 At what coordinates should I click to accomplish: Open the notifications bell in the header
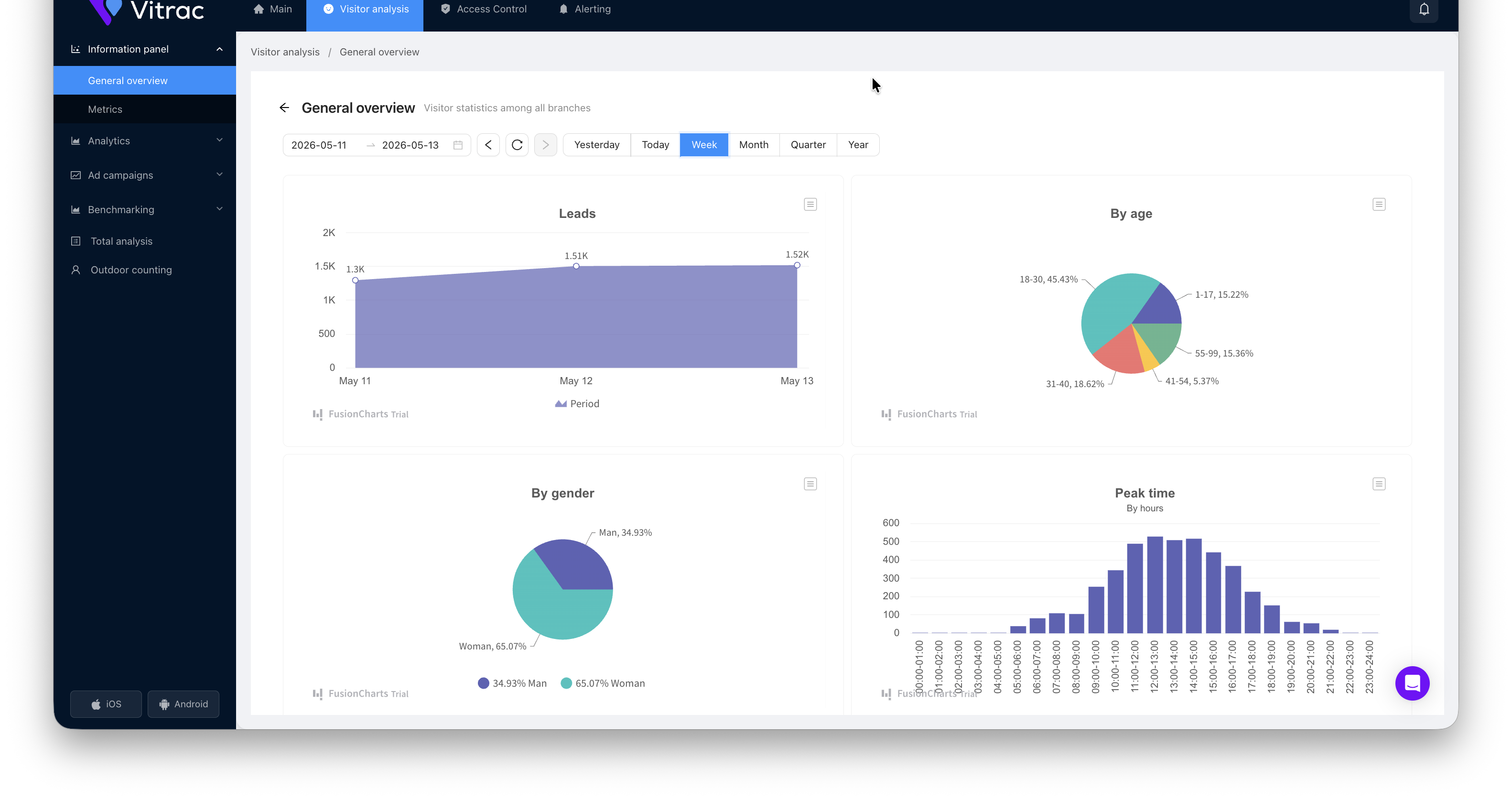(1424, 10)
